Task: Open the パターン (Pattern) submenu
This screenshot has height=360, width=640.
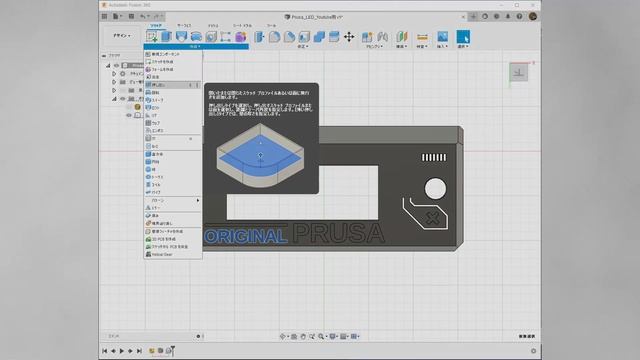Action: point(173,200)
